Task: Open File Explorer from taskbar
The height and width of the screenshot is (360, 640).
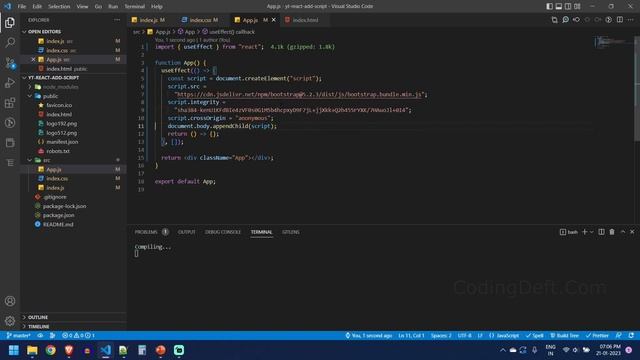Action: [32, 350]
